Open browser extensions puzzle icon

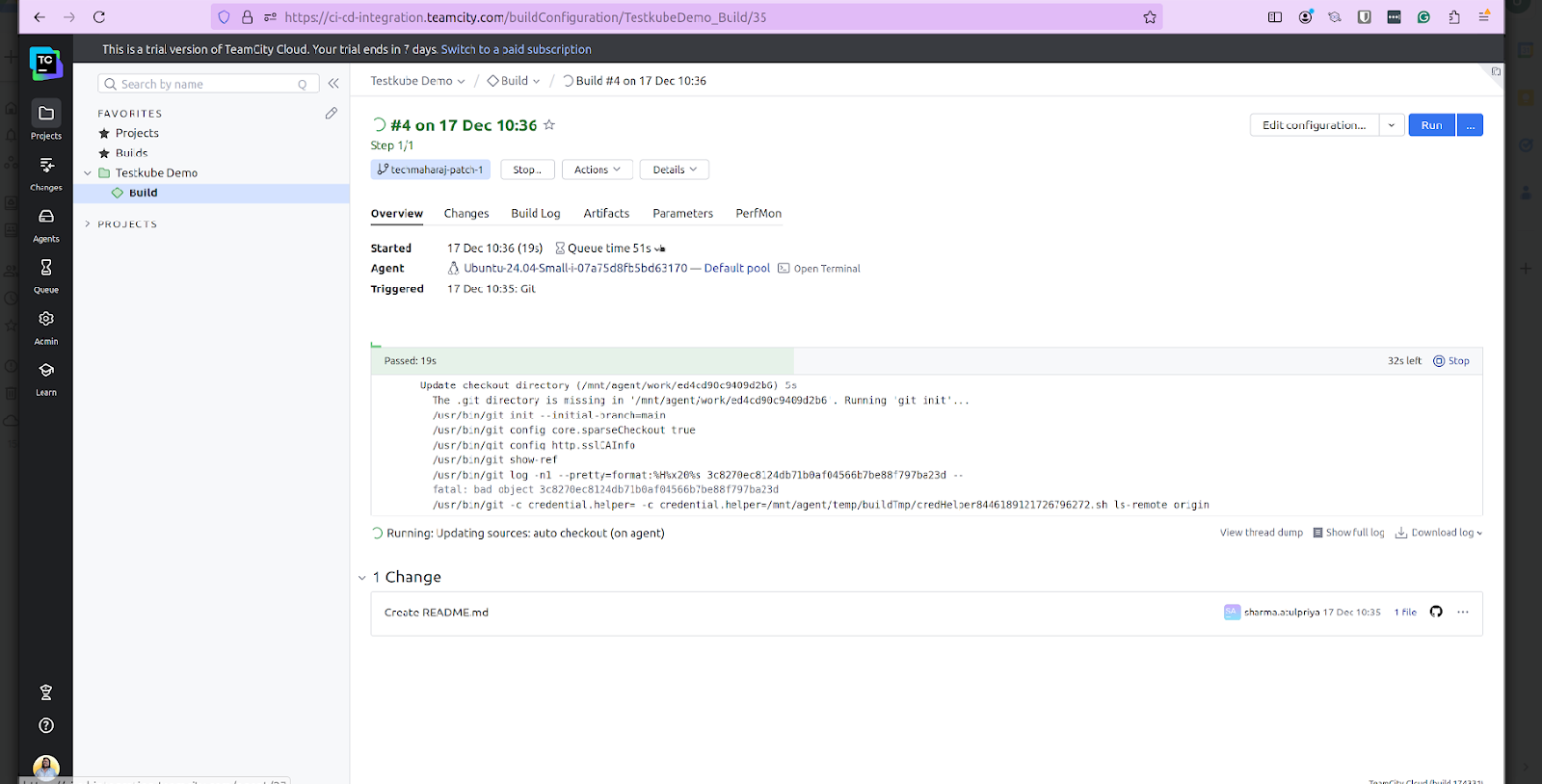[1453, 17]
